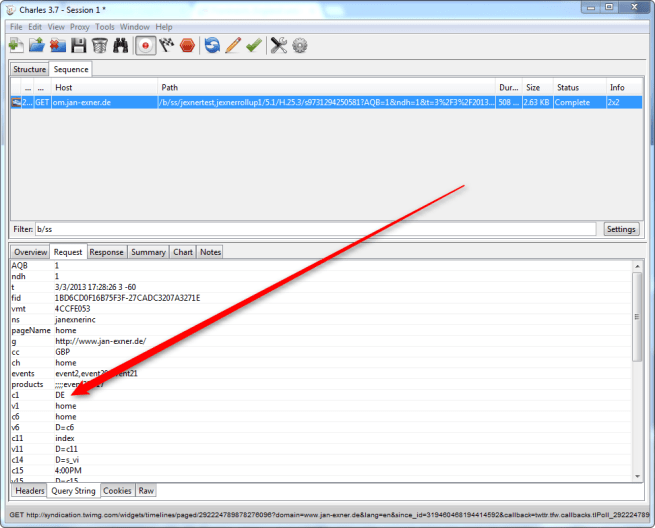Click the New Session toolbar icon

click(x=16, y=45)
